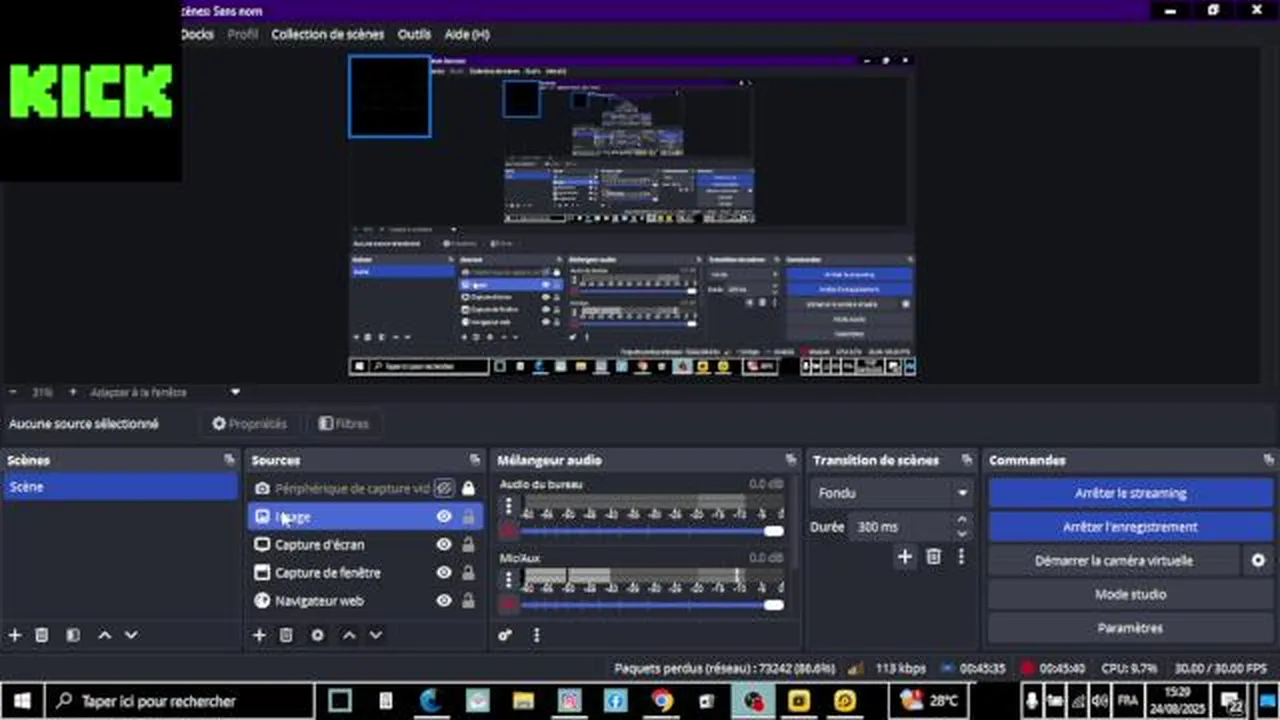1280x720 pixels.
Task: Hide the Capture d'écran source
Action: [x=444, y=545]
